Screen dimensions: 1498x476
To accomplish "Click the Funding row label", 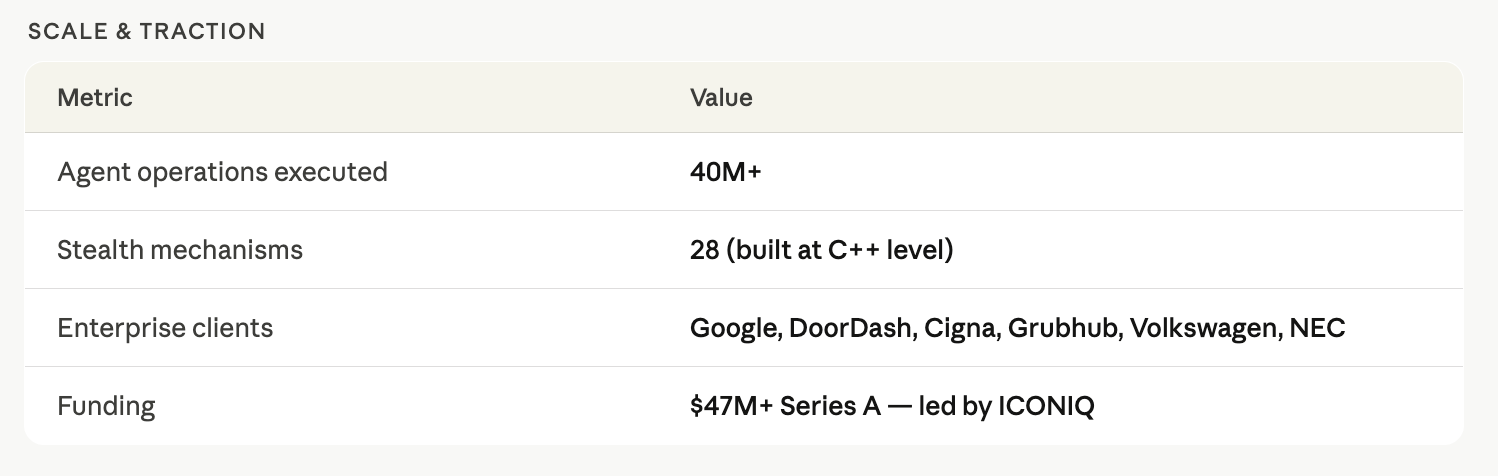I will (106, 406).
